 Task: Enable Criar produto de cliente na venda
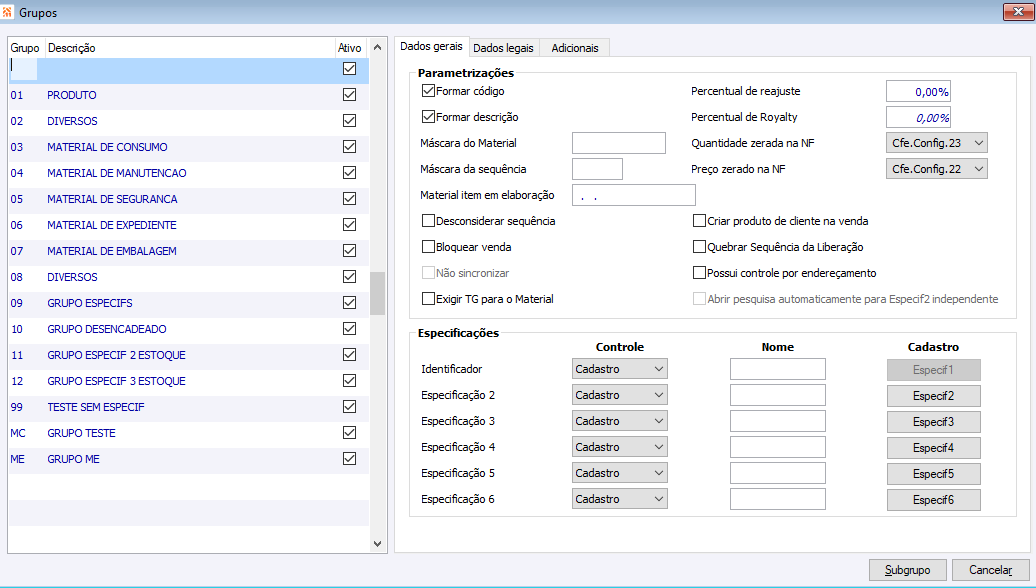pos(699,221)
